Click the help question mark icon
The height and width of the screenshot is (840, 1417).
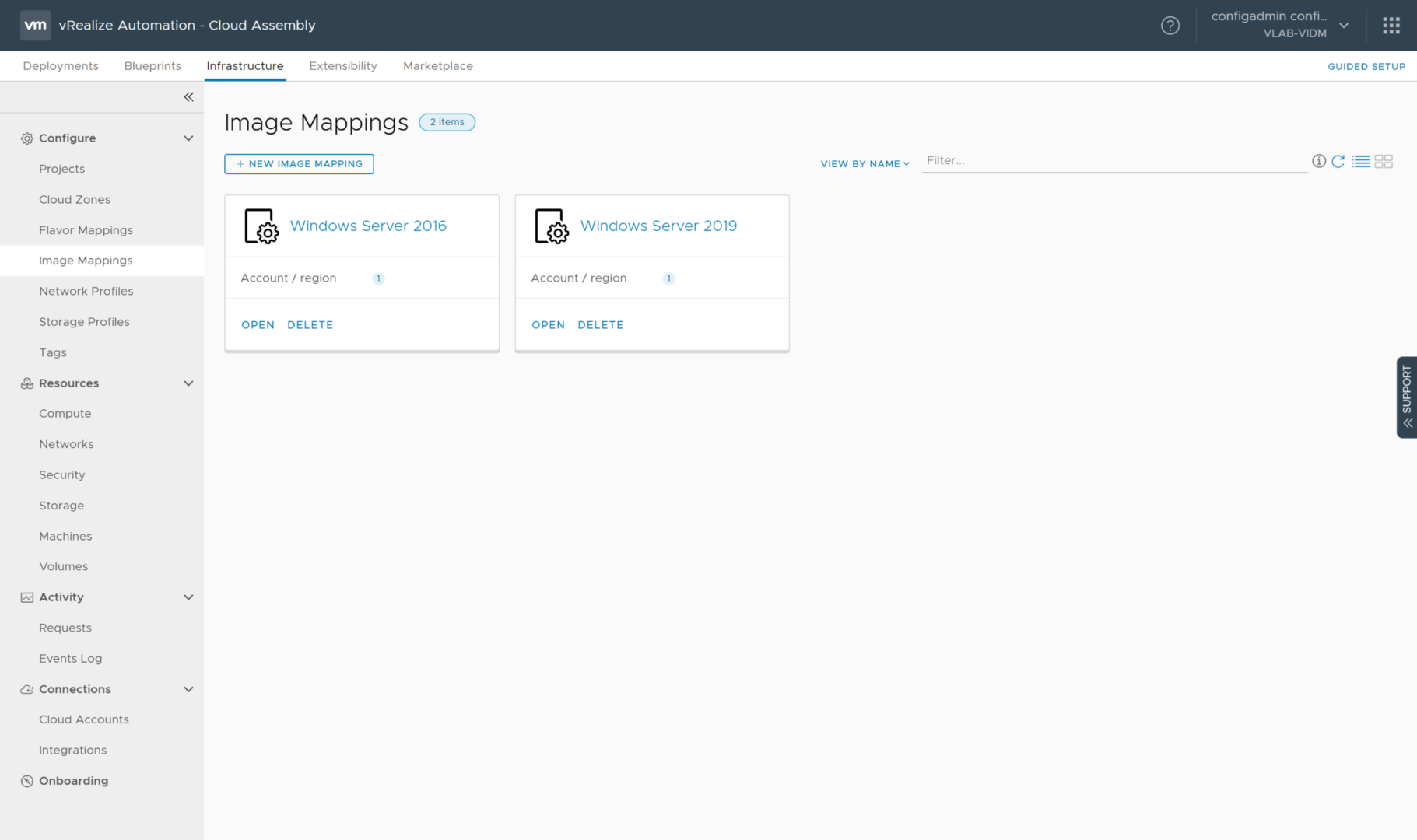coord(1170,26)
